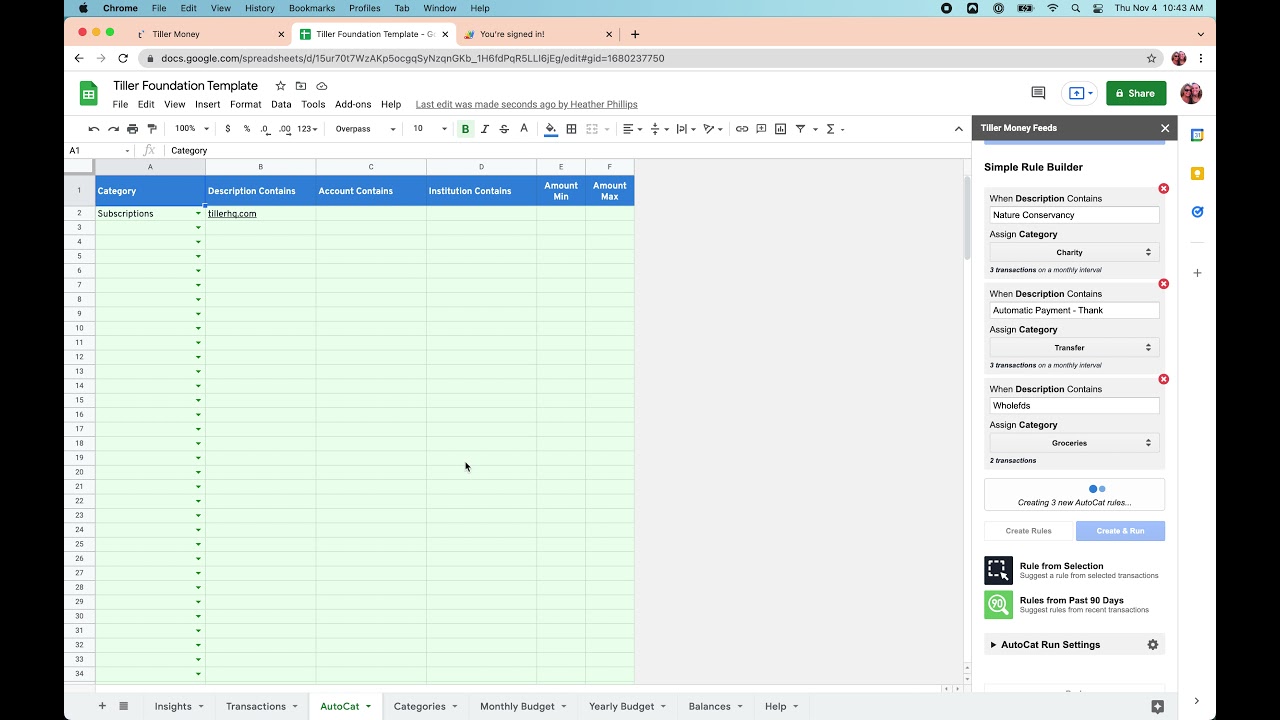Open borders tool
This screenshot has height=720, width=1280.
(571, 129)
